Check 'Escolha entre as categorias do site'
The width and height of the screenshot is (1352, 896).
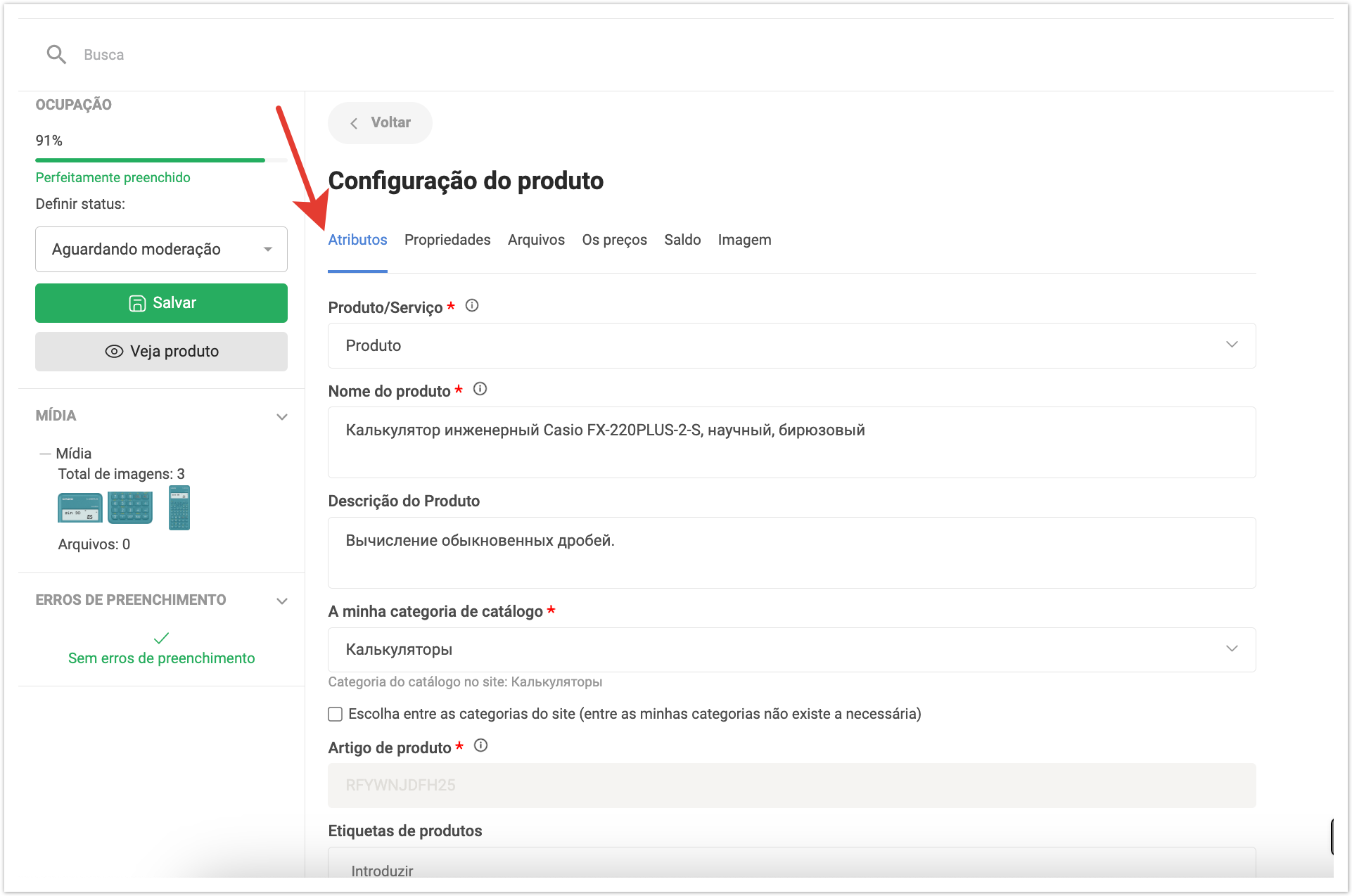[336, 714]
